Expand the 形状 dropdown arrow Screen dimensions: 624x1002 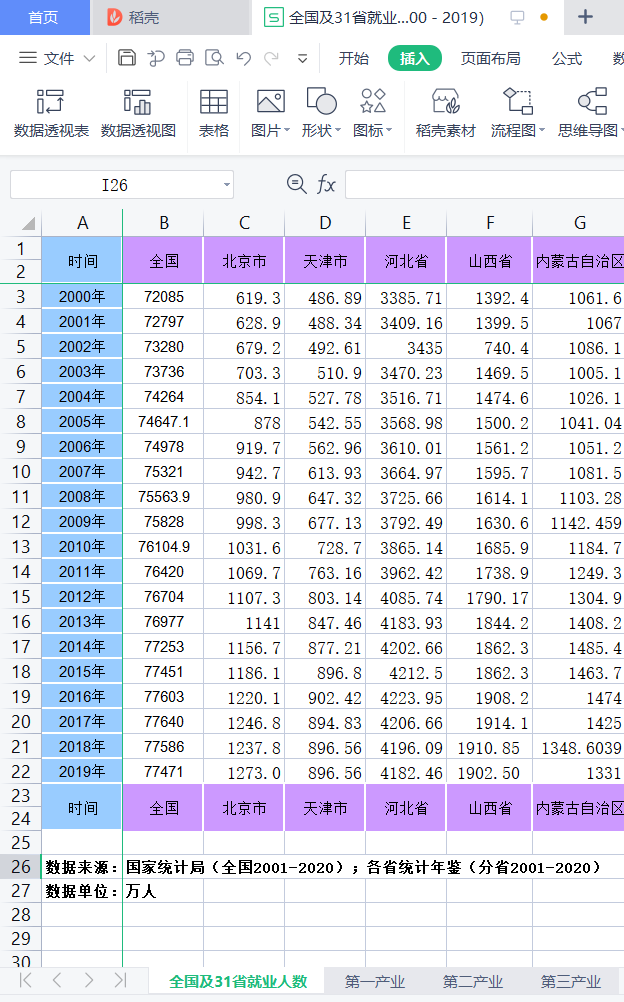338,130
